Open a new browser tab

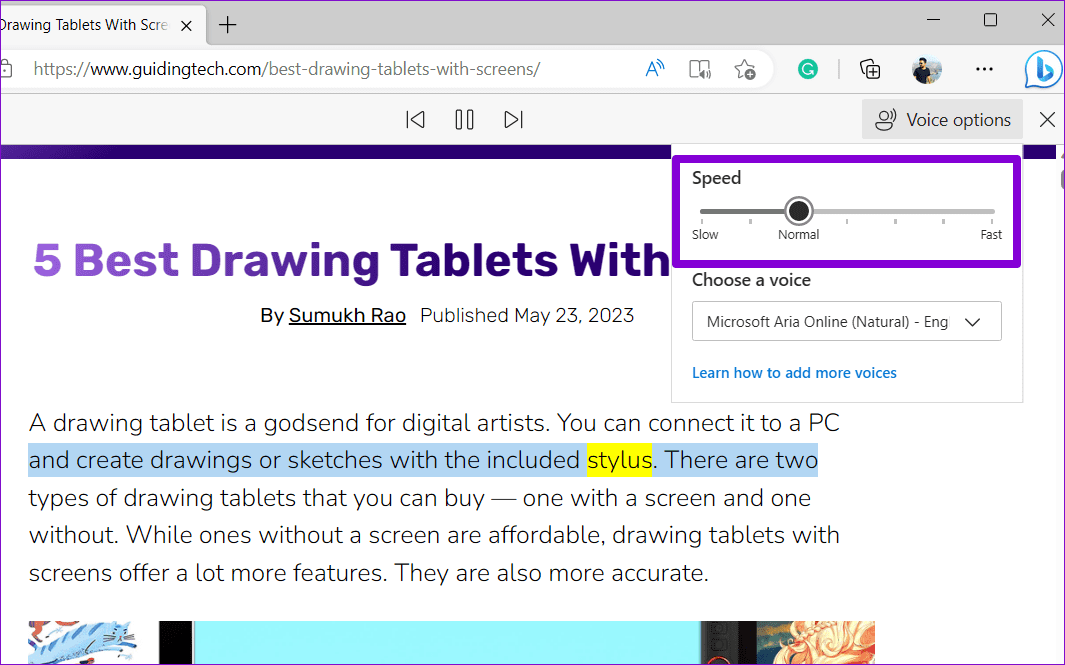click(228, 25)
